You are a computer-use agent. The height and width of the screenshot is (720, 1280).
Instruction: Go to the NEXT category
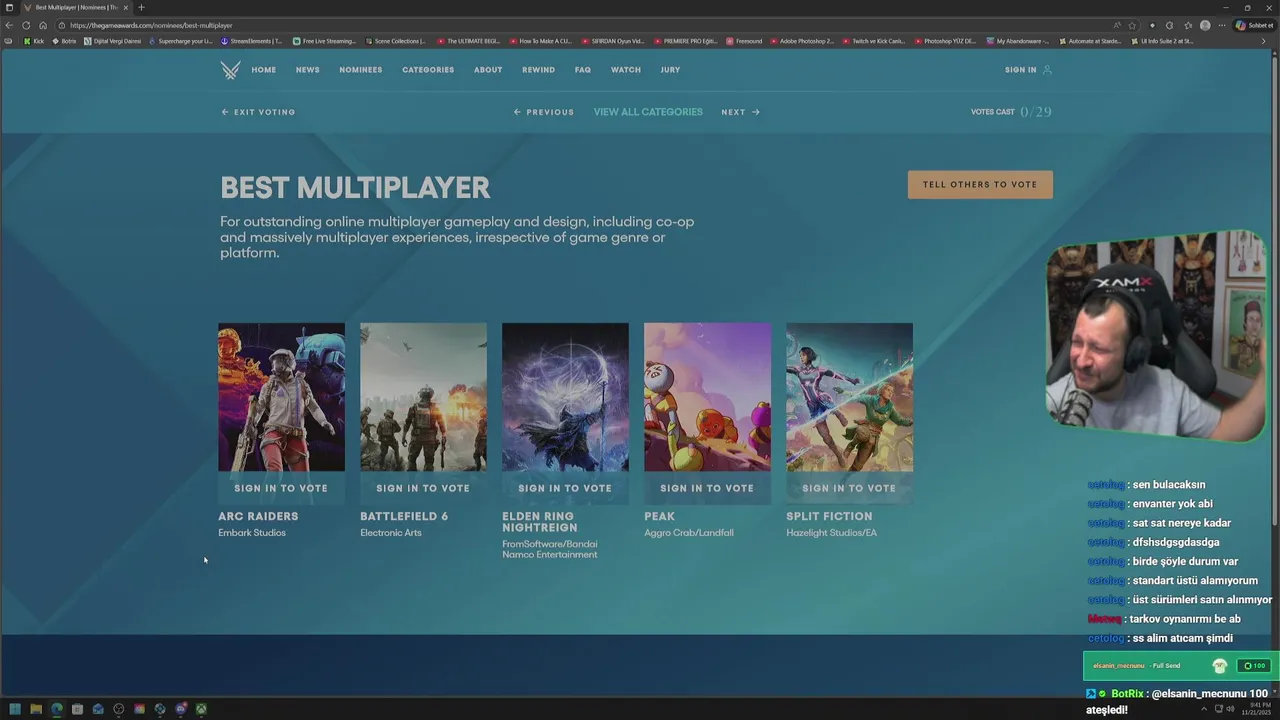[x=741, y=112]
